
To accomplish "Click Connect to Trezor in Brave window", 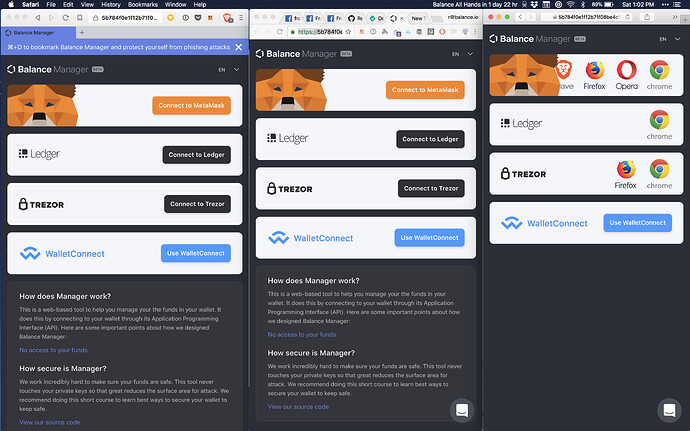I will tap(197, 204).
